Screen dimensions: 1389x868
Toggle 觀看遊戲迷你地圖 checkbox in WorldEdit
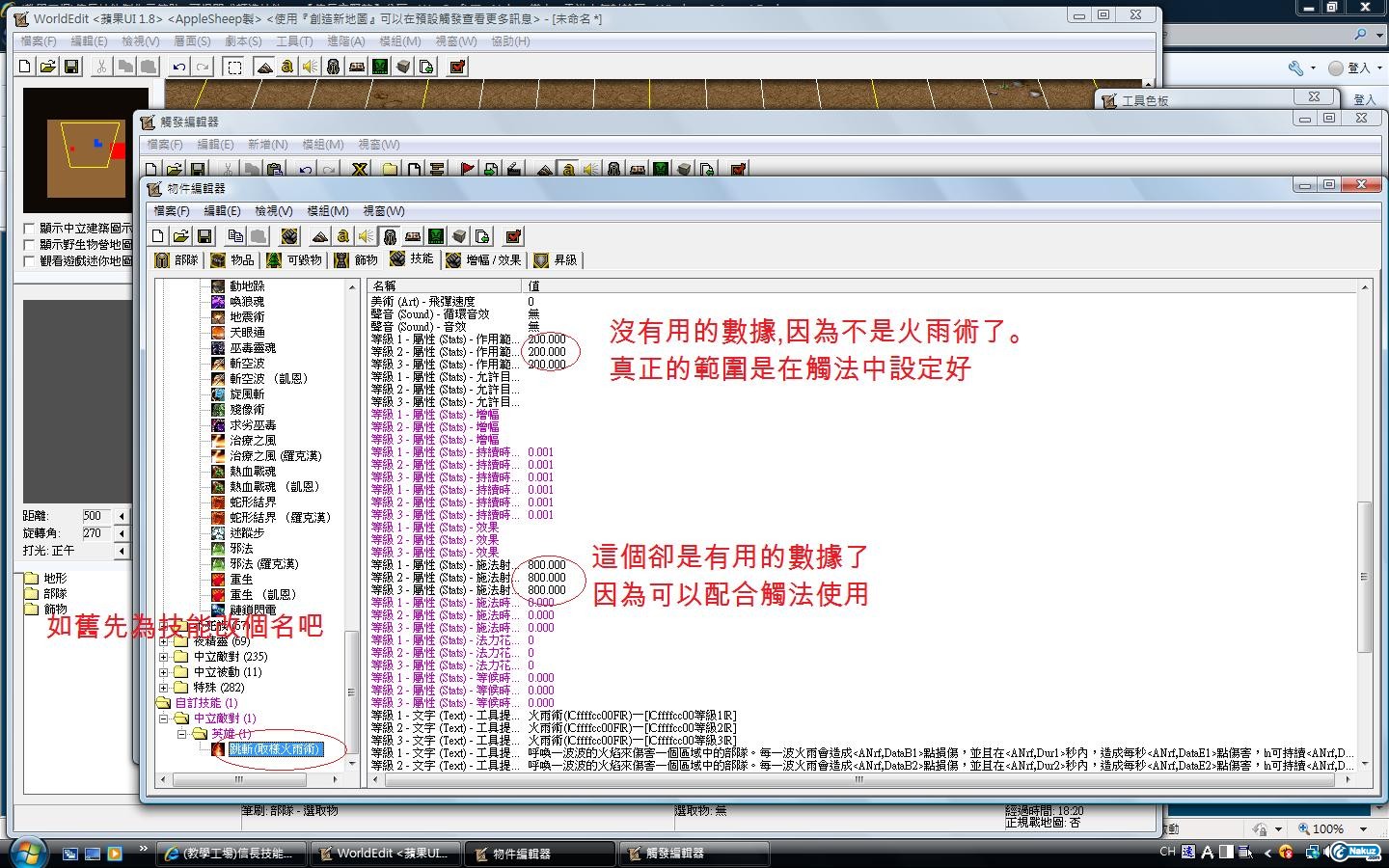[29, 261]
